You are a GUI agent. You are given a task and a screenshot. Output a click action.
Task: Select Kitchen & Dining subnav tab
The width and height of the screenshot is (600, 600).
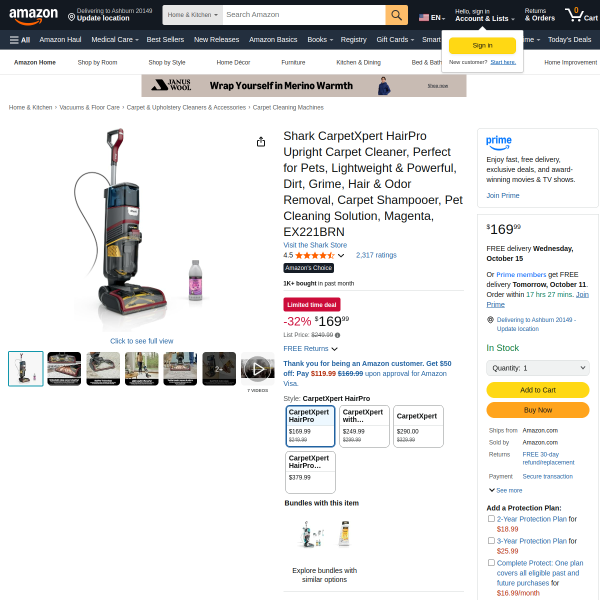pyautogui.click(x=359, y=62)
